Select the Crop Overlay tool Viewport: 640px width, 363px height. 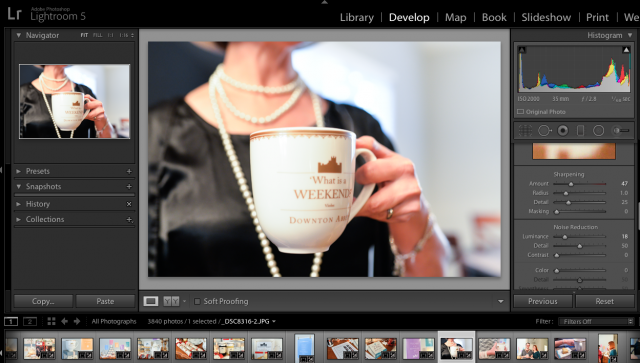pyautogui.click(x=525, y=131)
